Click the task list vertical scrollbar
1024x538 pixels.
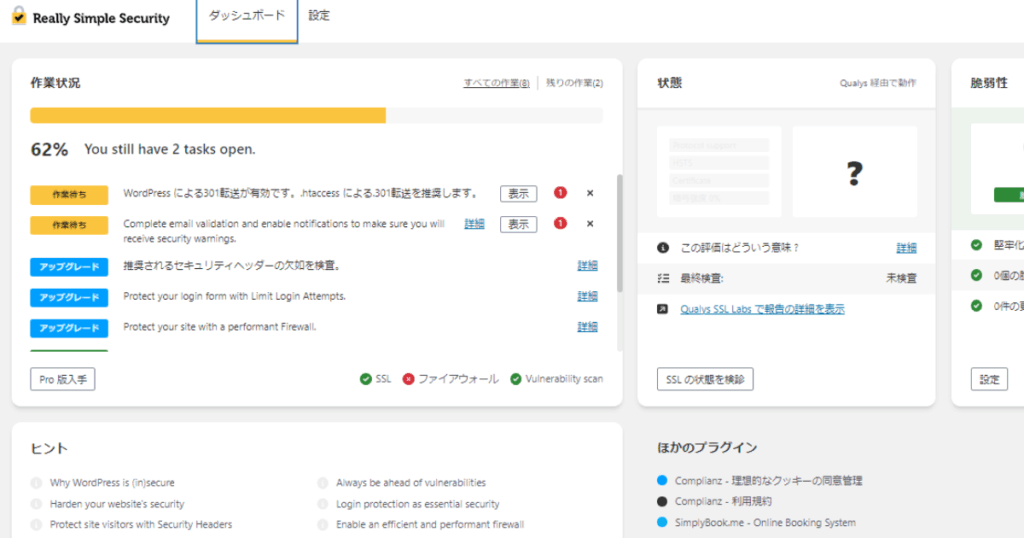[619, 235]
